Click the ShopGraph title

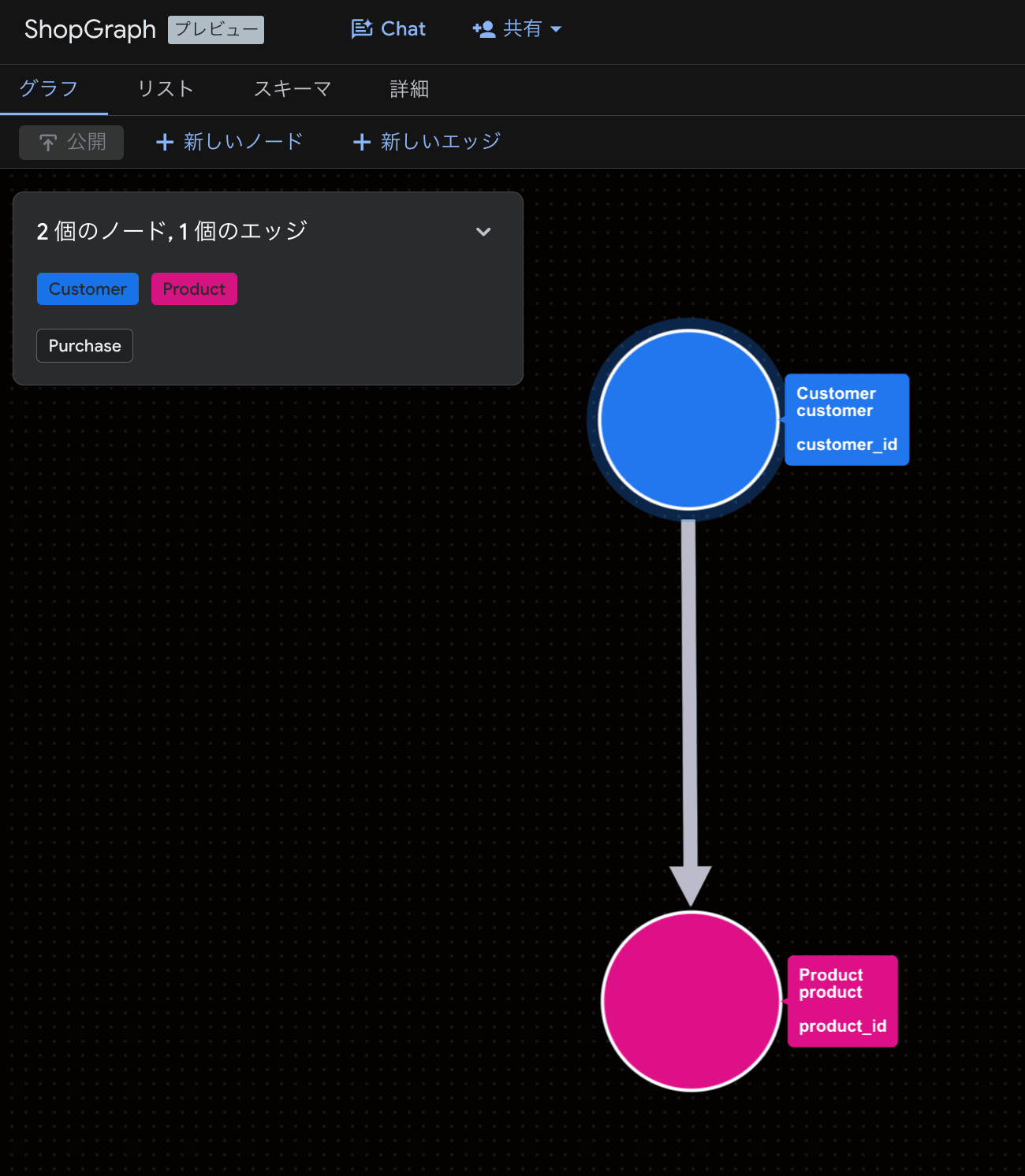click(x=90, y=29)
